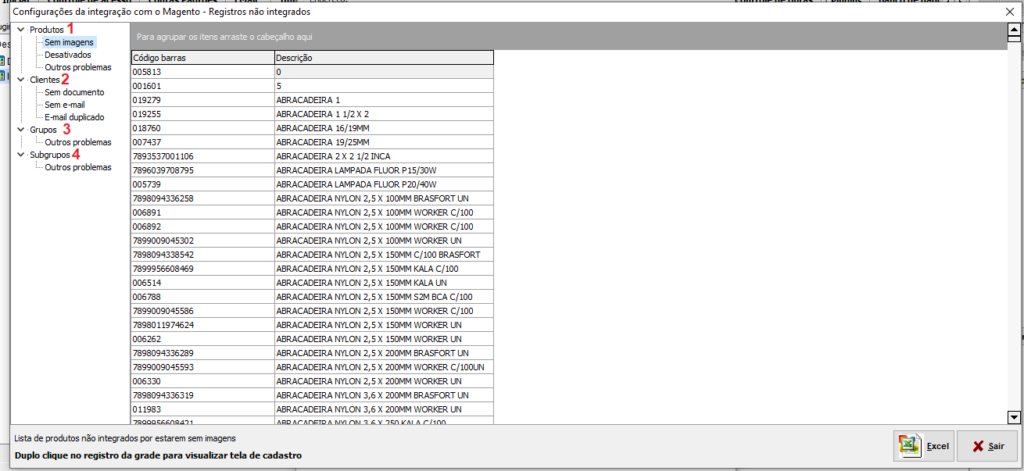Select barcode cell 7899009045586

(x=202, y=311)
